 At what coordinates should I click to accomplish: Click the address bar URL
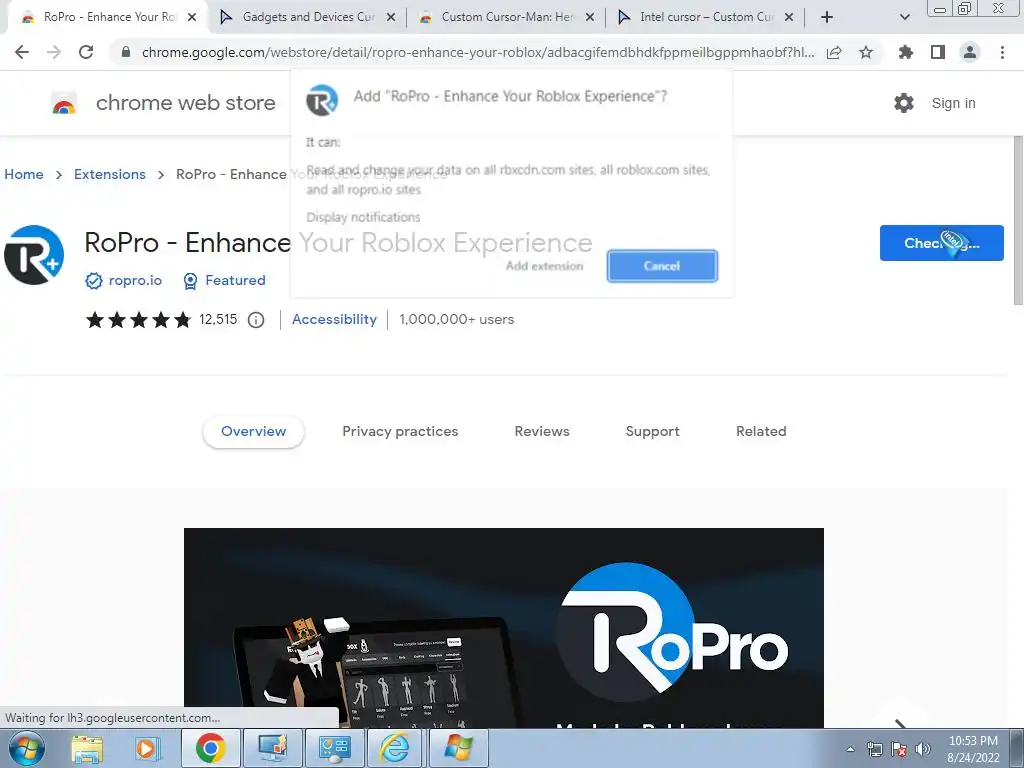(x=477, y=52)
